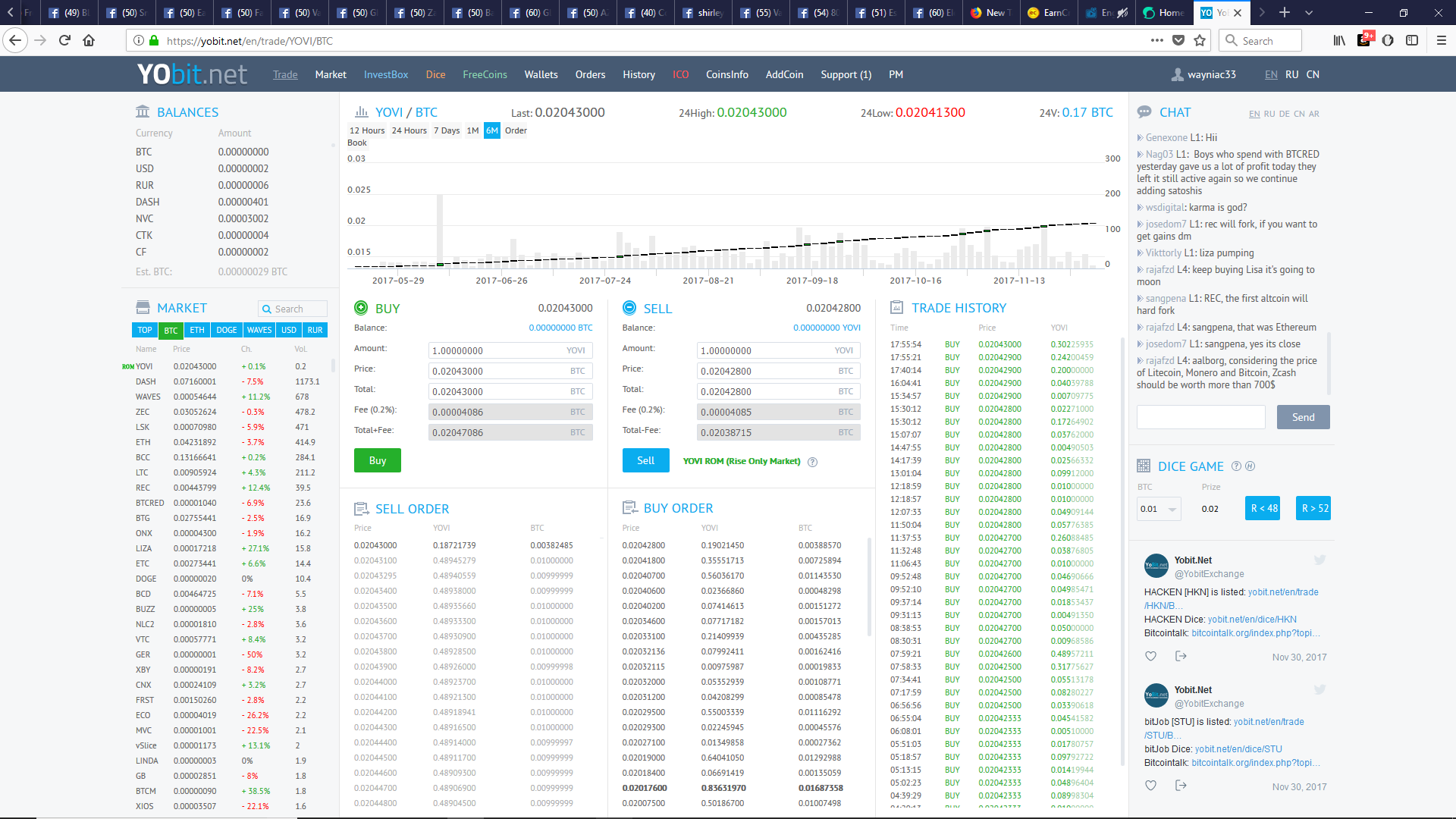Show the DOGE market tab

[x=227, y=330]
